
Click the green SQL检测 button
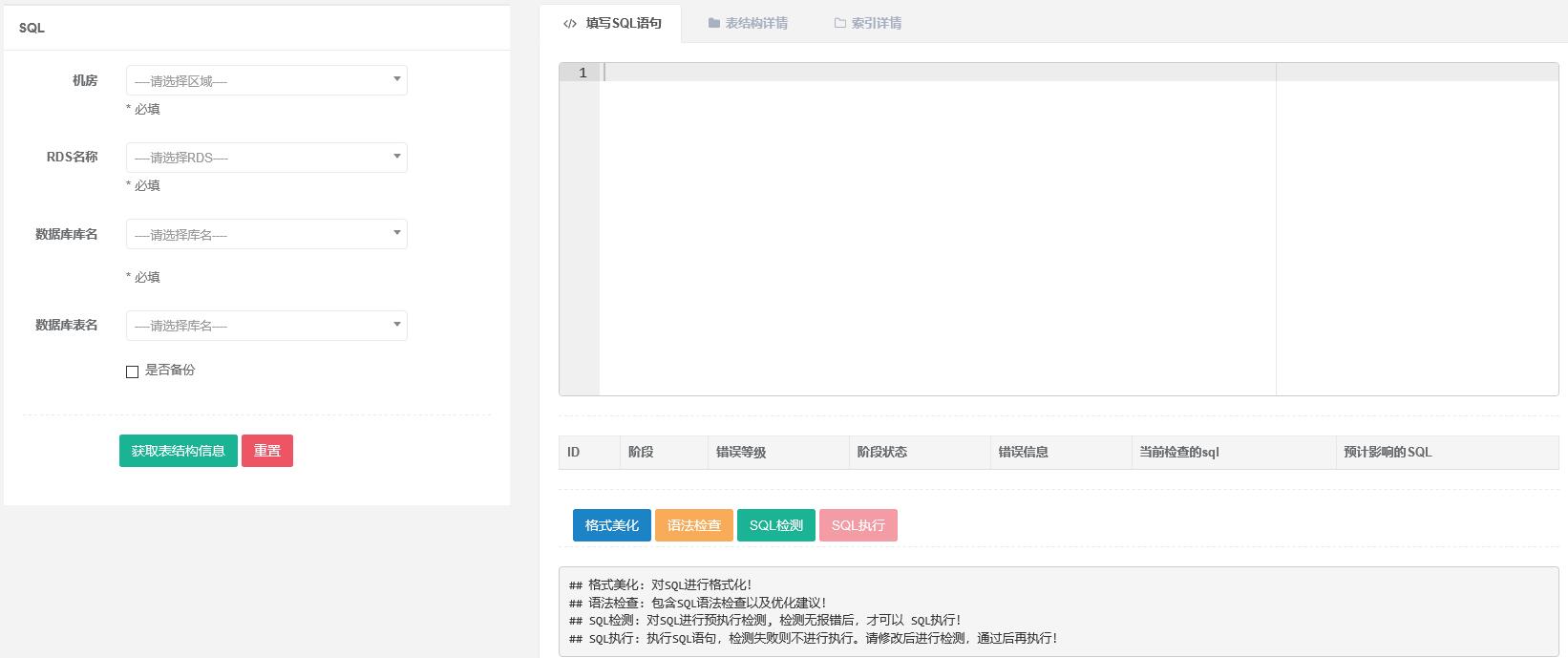775,525
